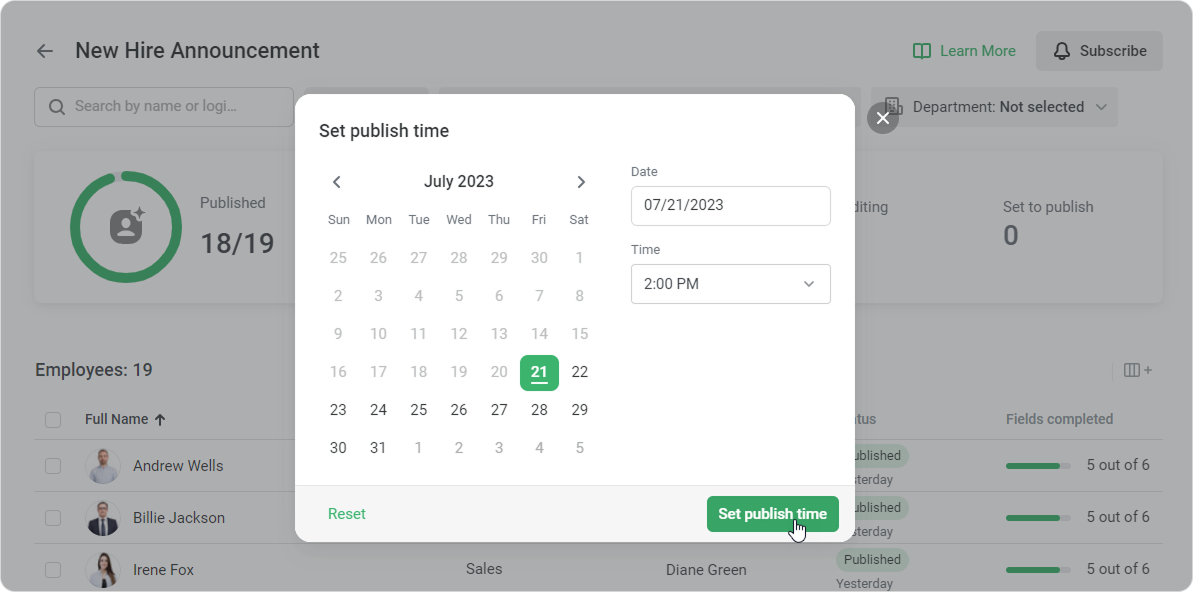Click the Learn More book icon
The height and width of the screenshot is (592, 1193).
pyautogui.click(x=921, y=51)
